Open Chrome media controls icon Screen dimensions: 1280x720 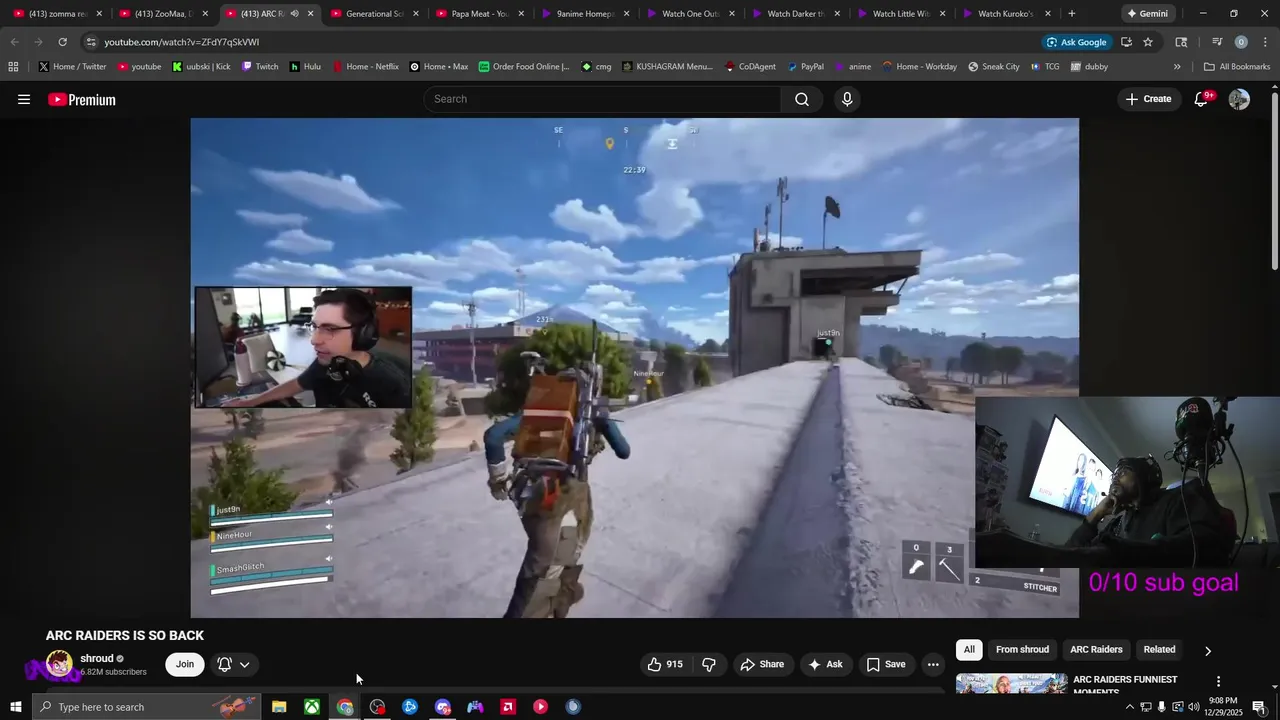click(x=1217, y=42)
